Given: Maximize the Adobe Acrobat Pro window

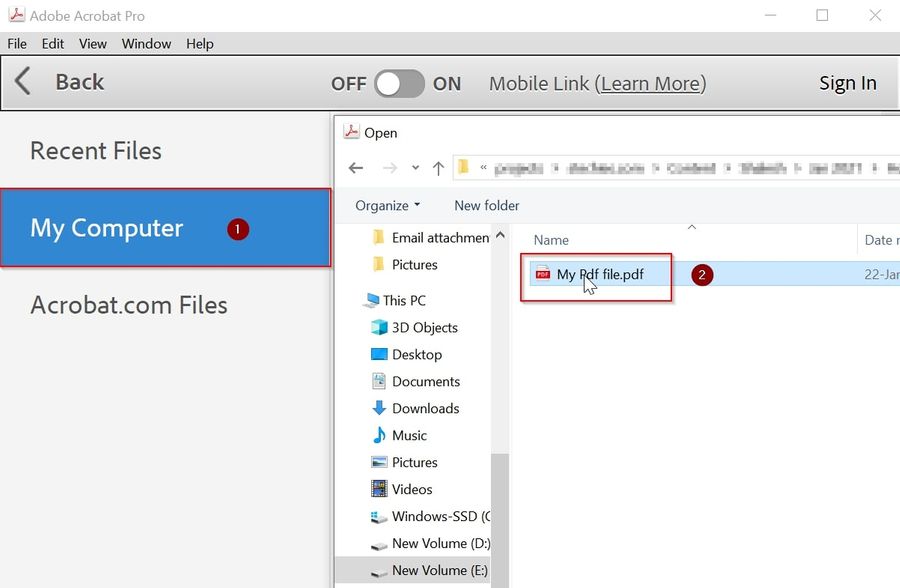Looking at the screenshot, I should click(822, 16).
